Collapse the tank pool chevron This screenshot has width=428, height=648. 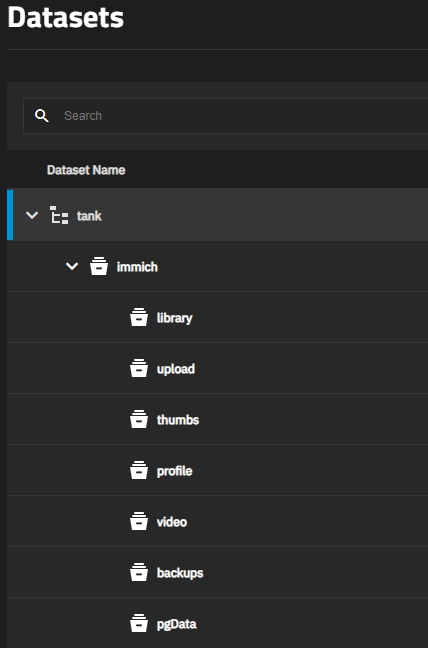click(x=32, y=215)
